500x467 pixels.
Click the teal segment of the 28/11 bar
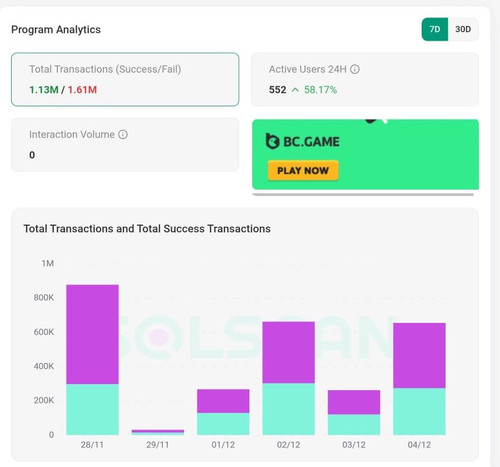92,409
